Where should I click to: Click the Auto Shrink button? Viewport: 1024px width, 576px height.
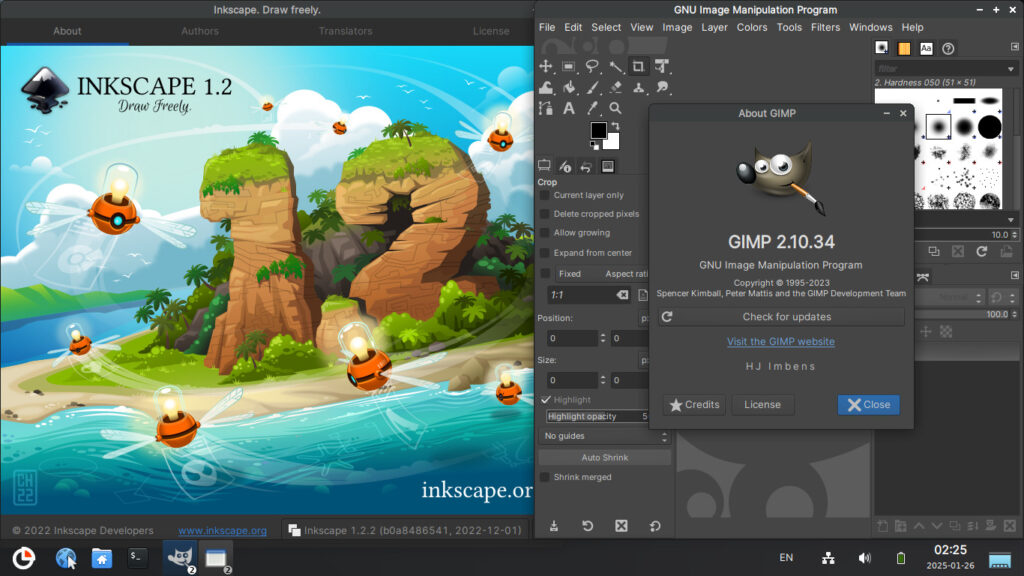tap(605, 457)
